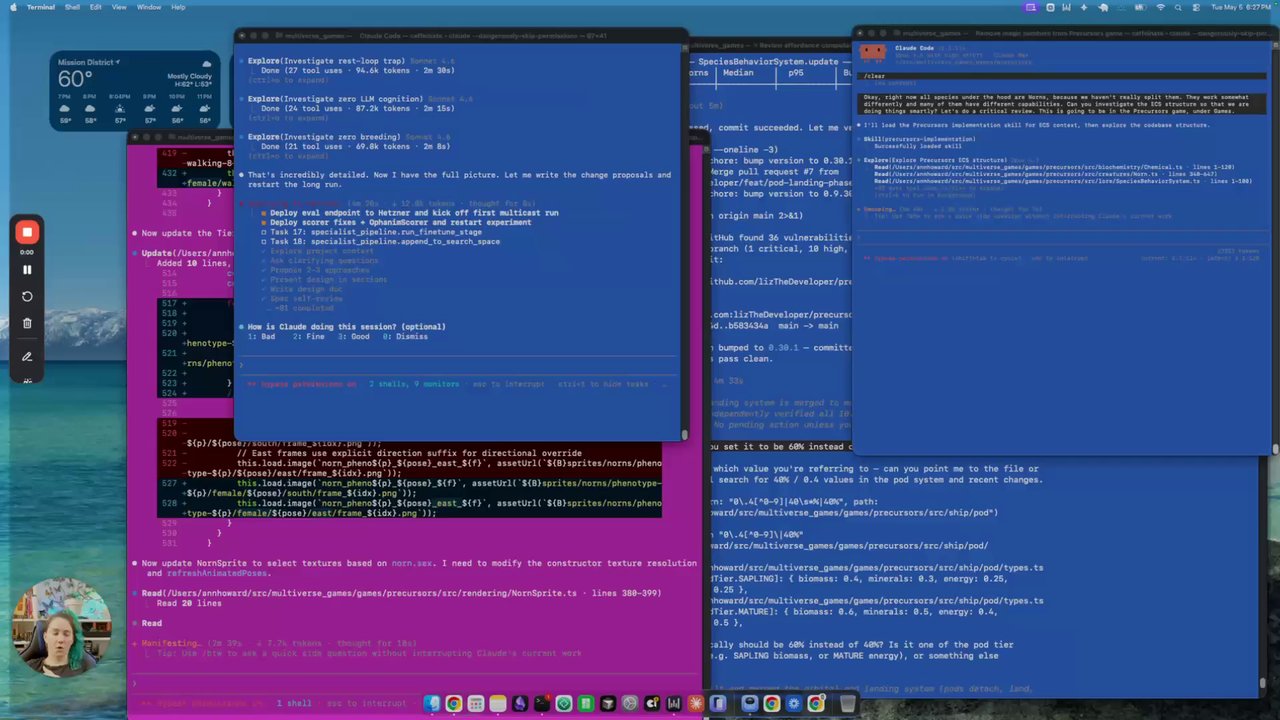Open the Mission District weather widget
Screen dimensions: 1280x720
135,92
